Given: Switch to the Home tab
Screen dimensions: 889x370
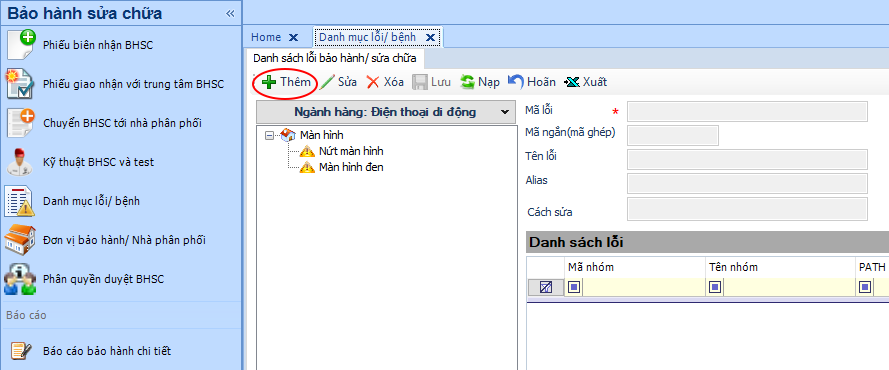Looking at the screenshot, I should (266, 37).
